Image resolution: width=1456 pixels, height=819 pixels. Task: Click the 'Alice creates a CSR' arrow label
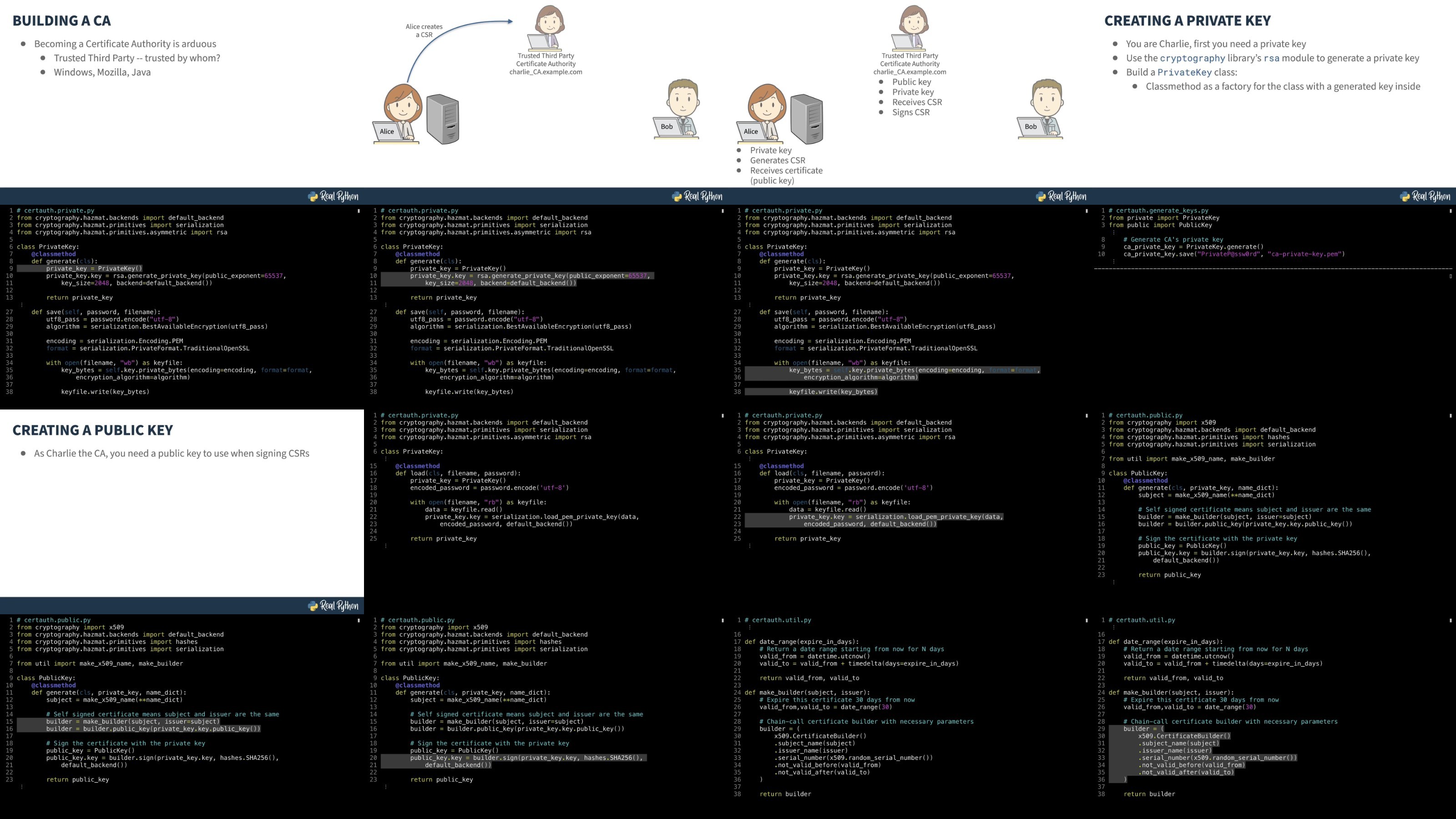424,30
